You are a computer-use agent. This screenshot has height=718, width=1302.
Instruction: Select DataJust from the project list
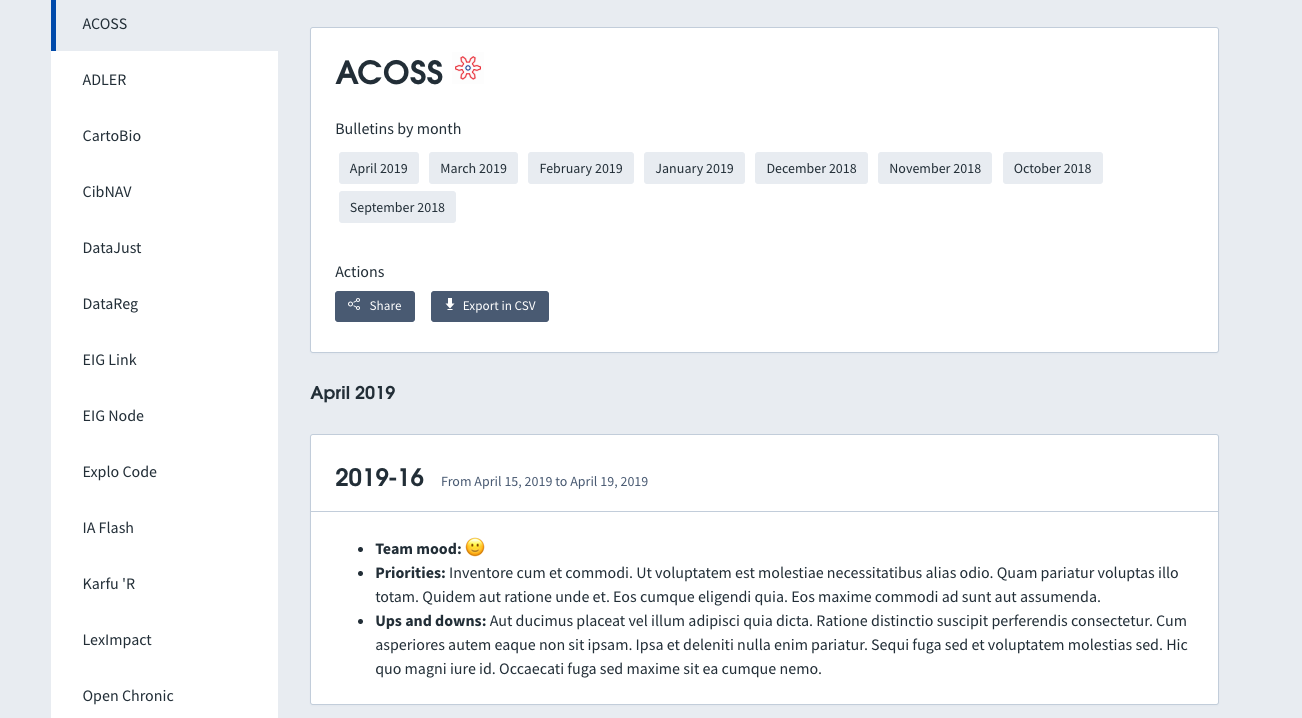(112, 248)
